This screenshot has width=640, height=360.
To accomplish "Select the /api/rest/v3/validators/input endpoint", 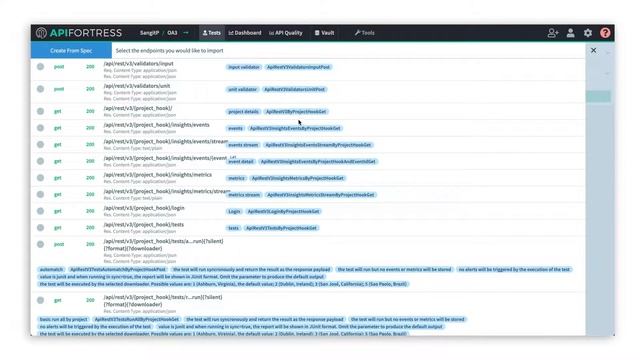I will coord(40,67).
